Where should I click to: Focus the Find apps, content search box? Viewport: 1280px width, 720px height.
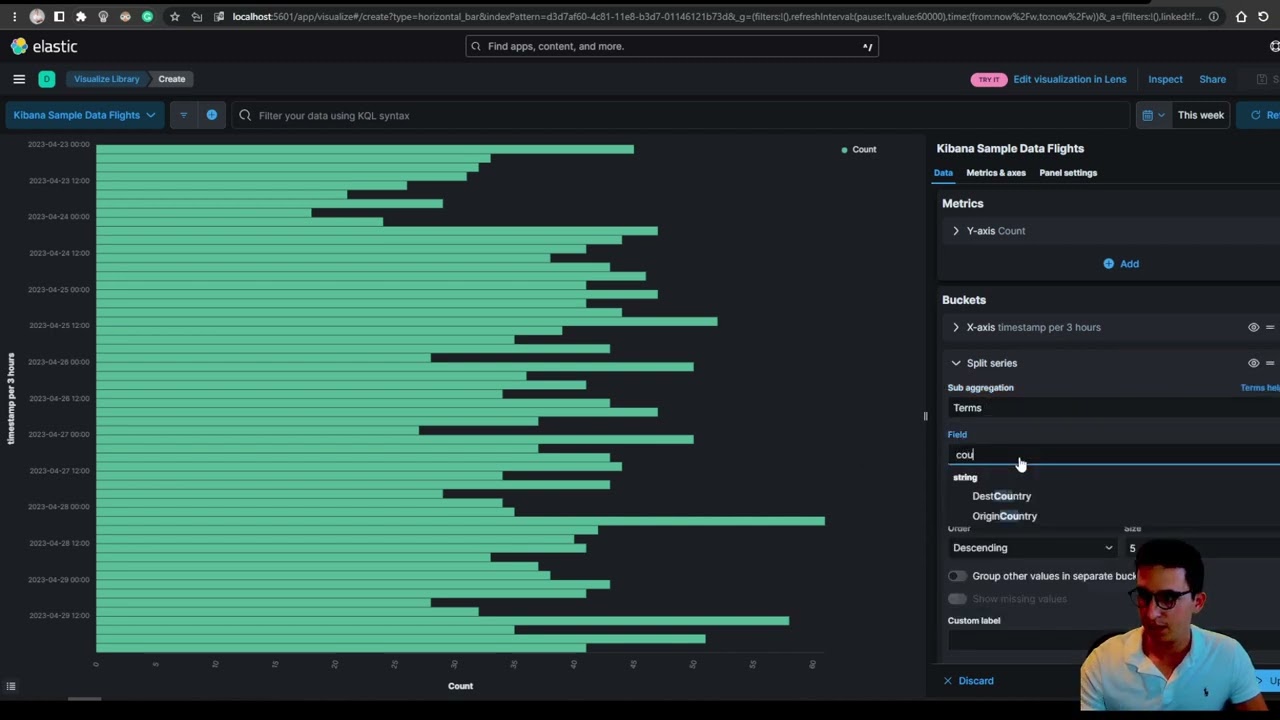pyautogui.click(x=672, y=46)
